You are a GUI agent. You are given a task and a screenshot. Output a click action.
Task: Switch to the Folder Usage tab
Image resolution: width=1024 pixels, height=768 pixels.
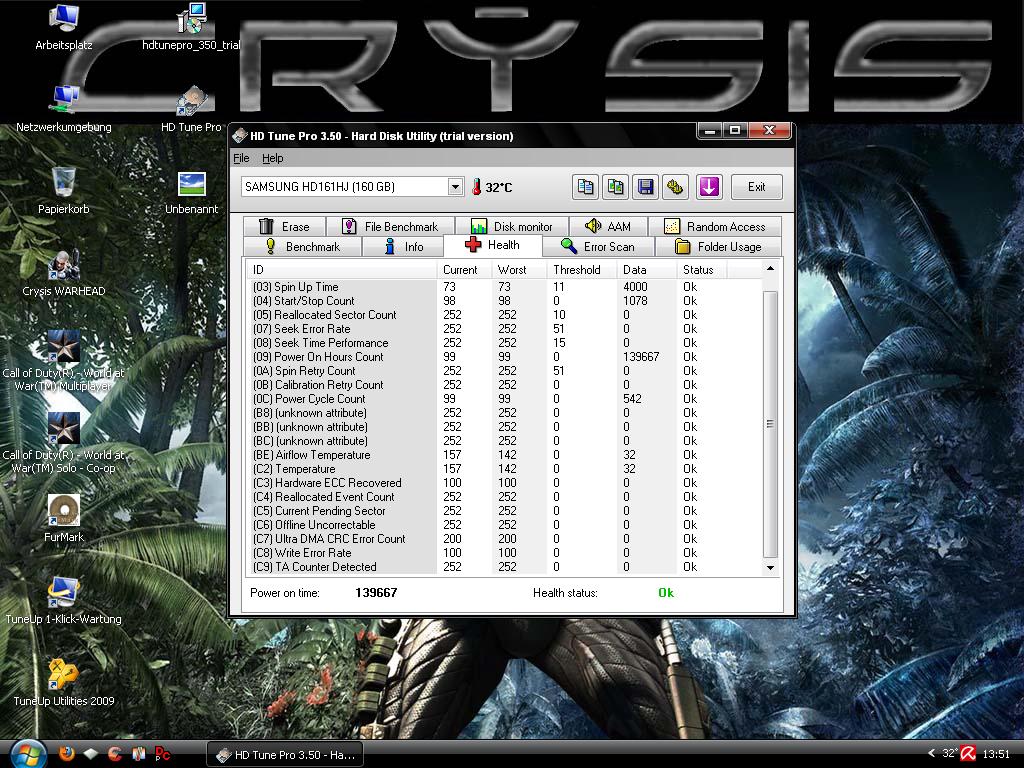point(718,247)
